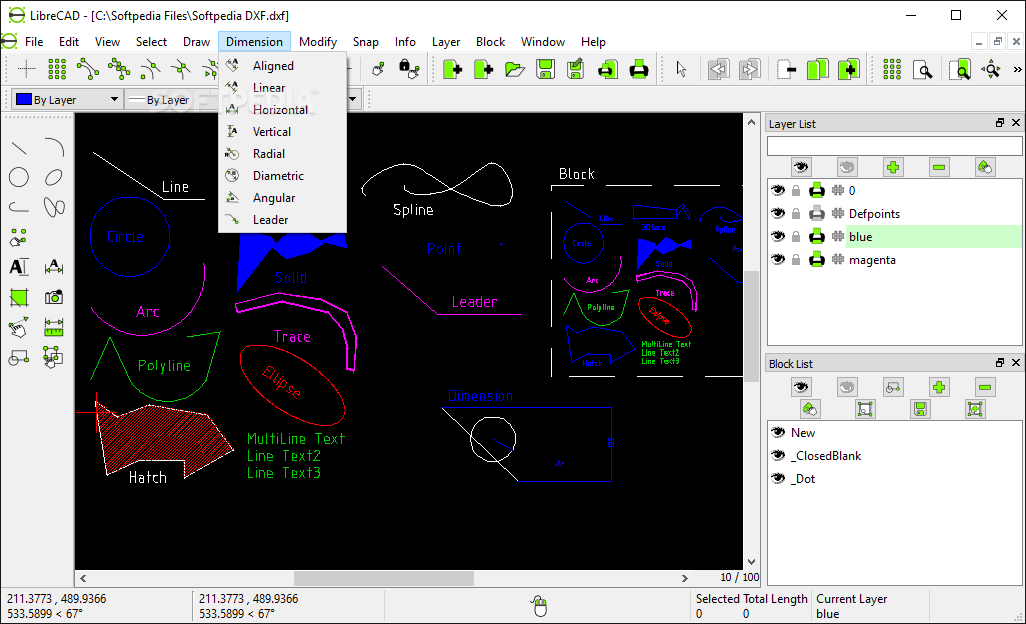Float the Layer List panel
The image size is (1026, 624).
pyautogui.click(x=1000, y=123)
